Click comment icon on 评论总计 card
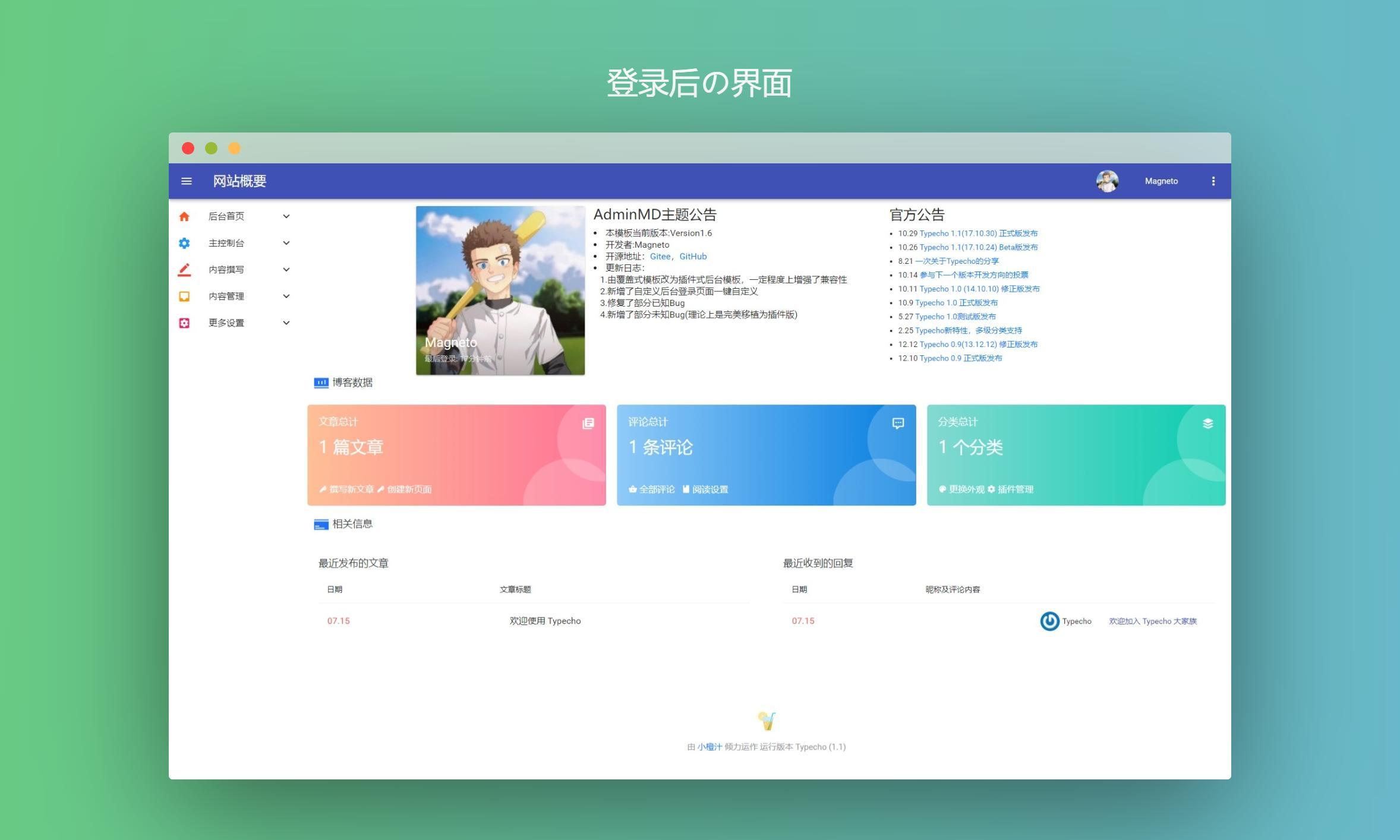The image size is (1400, 840). 898,424
